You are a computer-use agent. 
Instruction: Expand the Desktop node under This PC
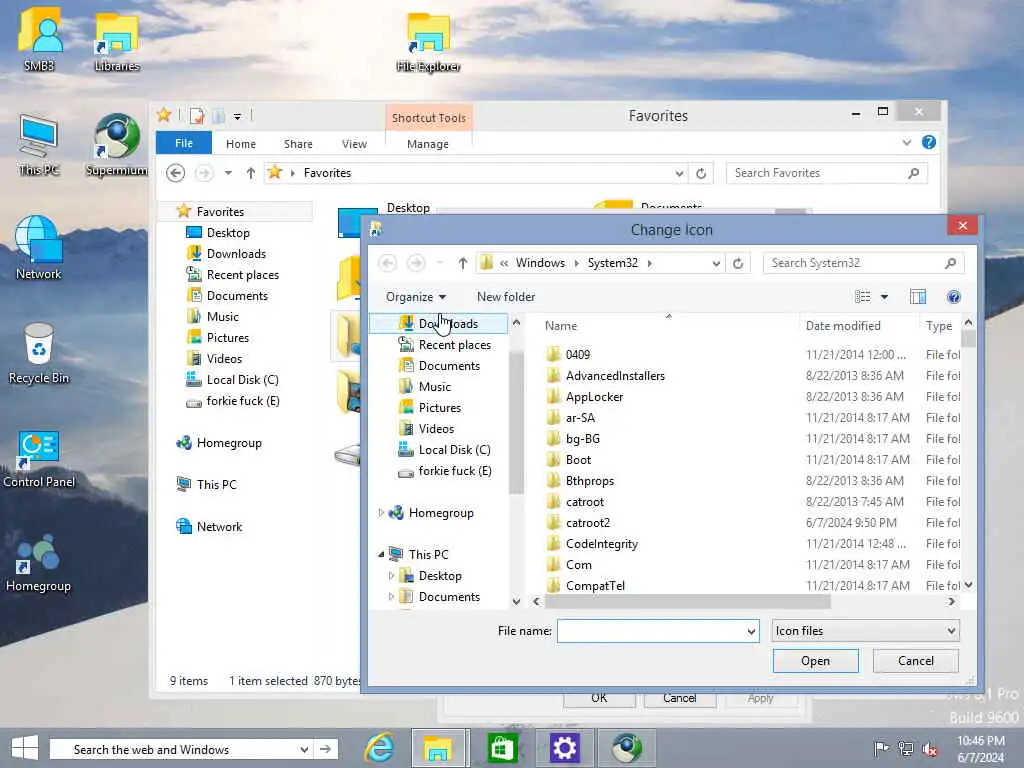coord(391,576)
